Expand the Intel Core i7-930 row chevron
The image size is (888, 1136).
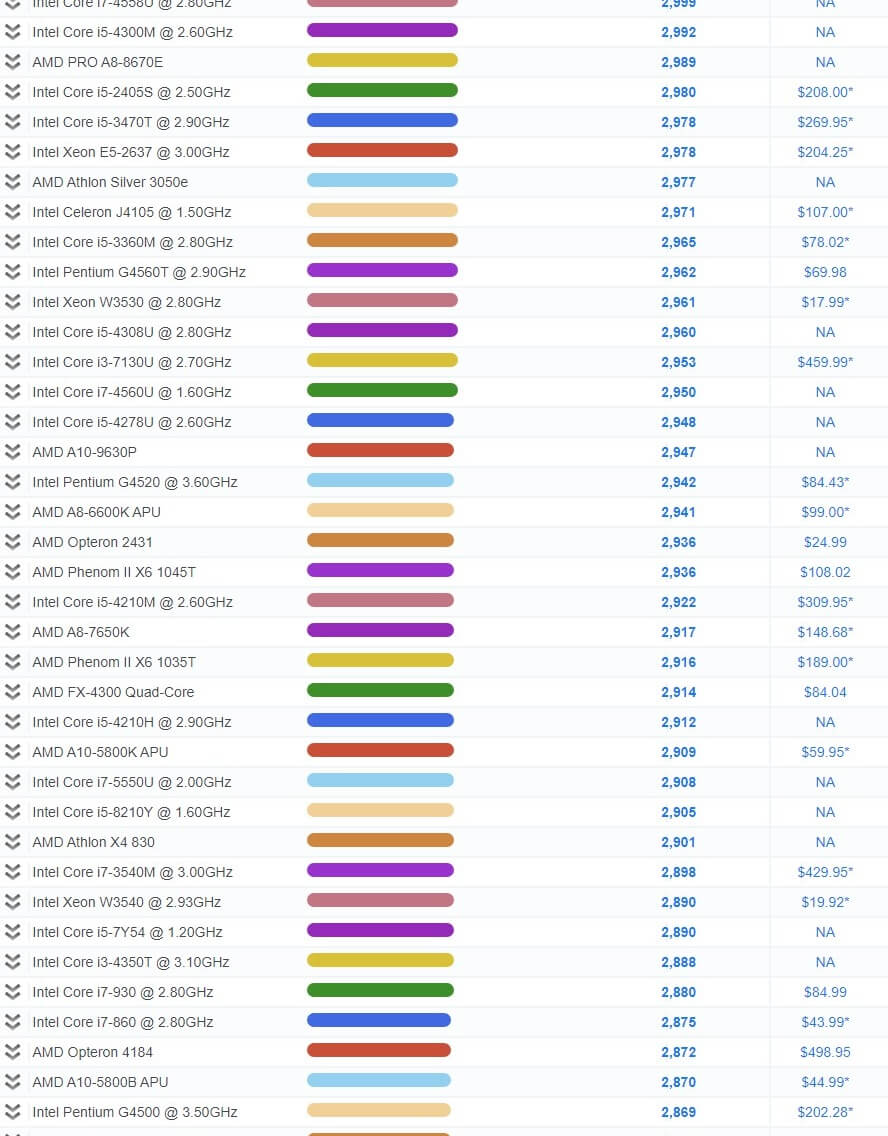(x=12, y=992)
